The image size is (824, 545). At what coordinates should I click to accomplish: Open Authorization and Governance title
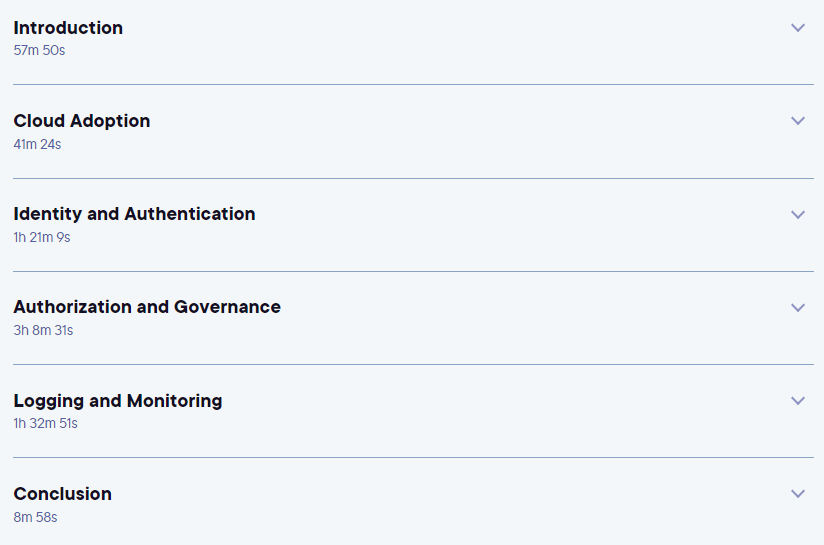pos(147,307)
